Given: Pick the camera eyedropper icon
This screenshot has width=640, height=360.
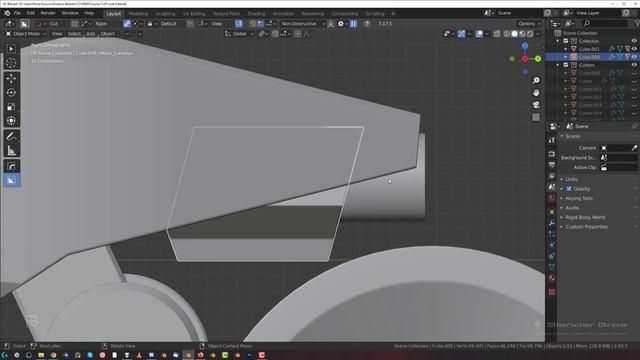Looking at the screenshot, I should (634, 148).
